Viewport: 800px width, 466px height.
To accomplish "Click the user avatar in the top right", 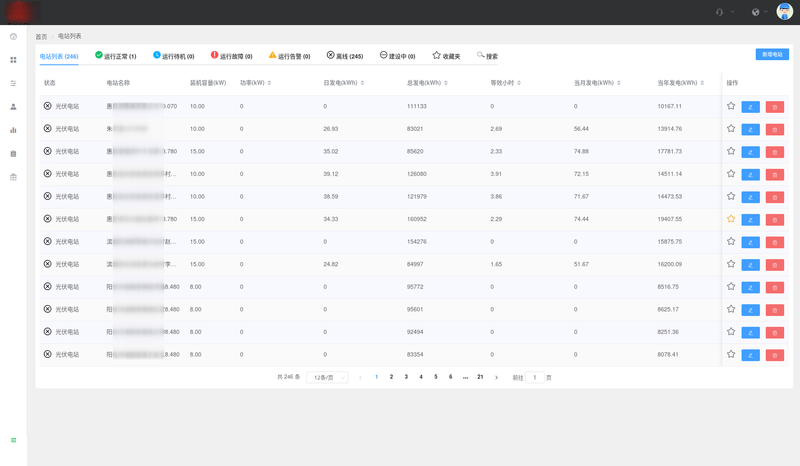I will [784, 12].
